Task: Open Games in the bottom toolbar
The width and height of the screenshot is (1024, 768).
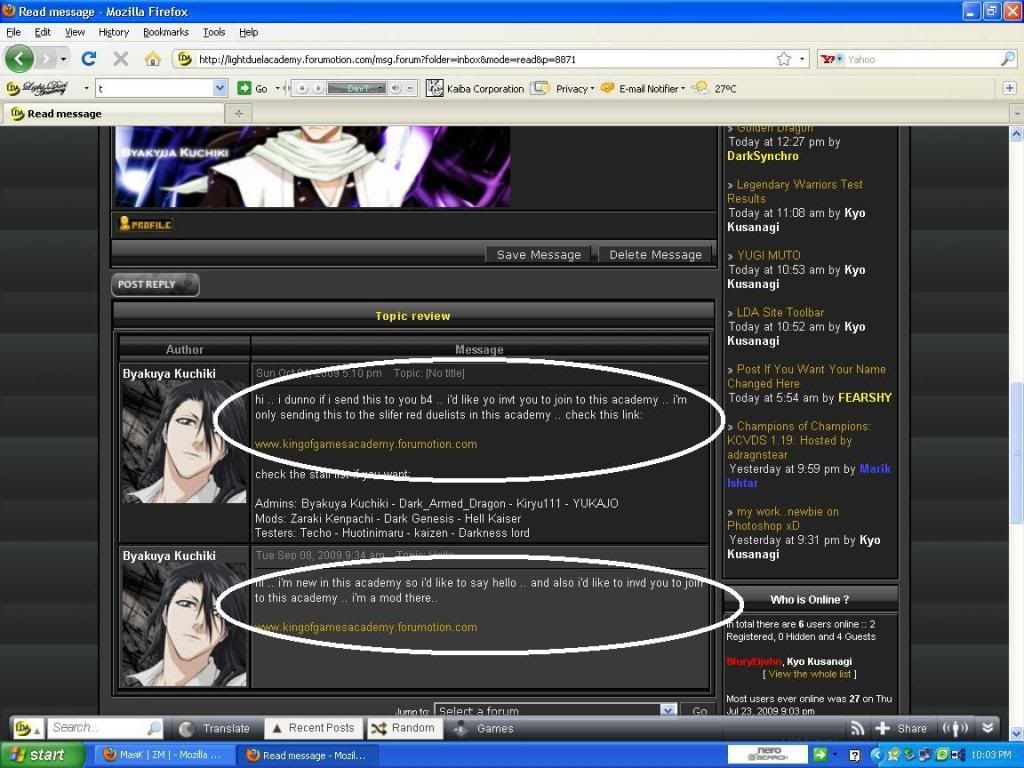Action: [x=485, y=728]
